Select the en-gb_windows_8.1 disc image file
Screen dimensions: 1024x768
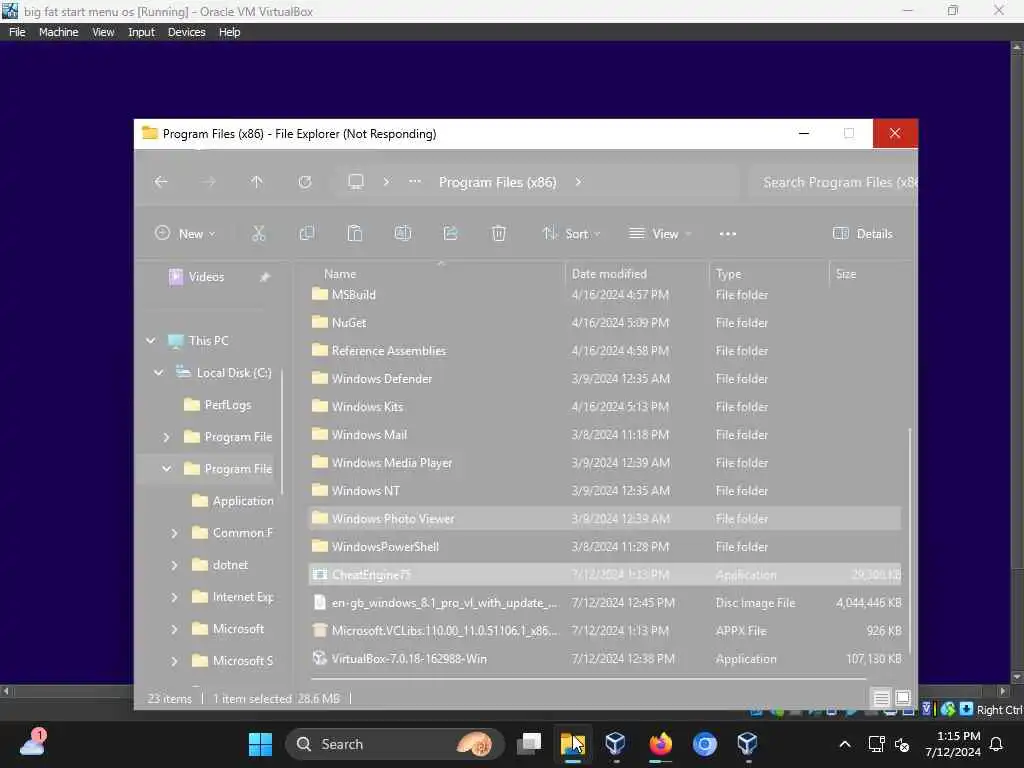[x=604, y=603]
